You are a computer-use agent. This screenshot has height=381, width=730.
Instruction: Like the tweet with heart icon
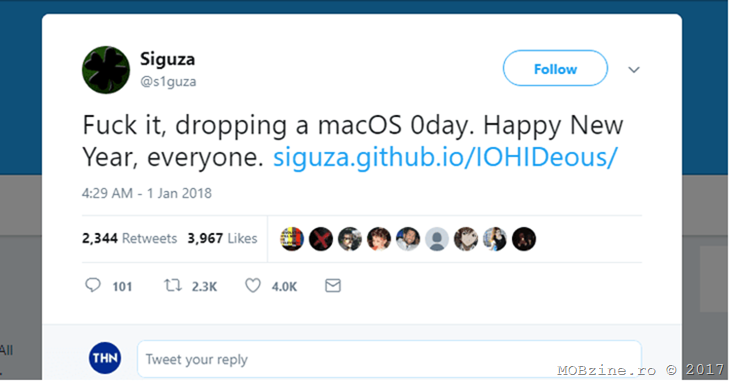point(253,286)
